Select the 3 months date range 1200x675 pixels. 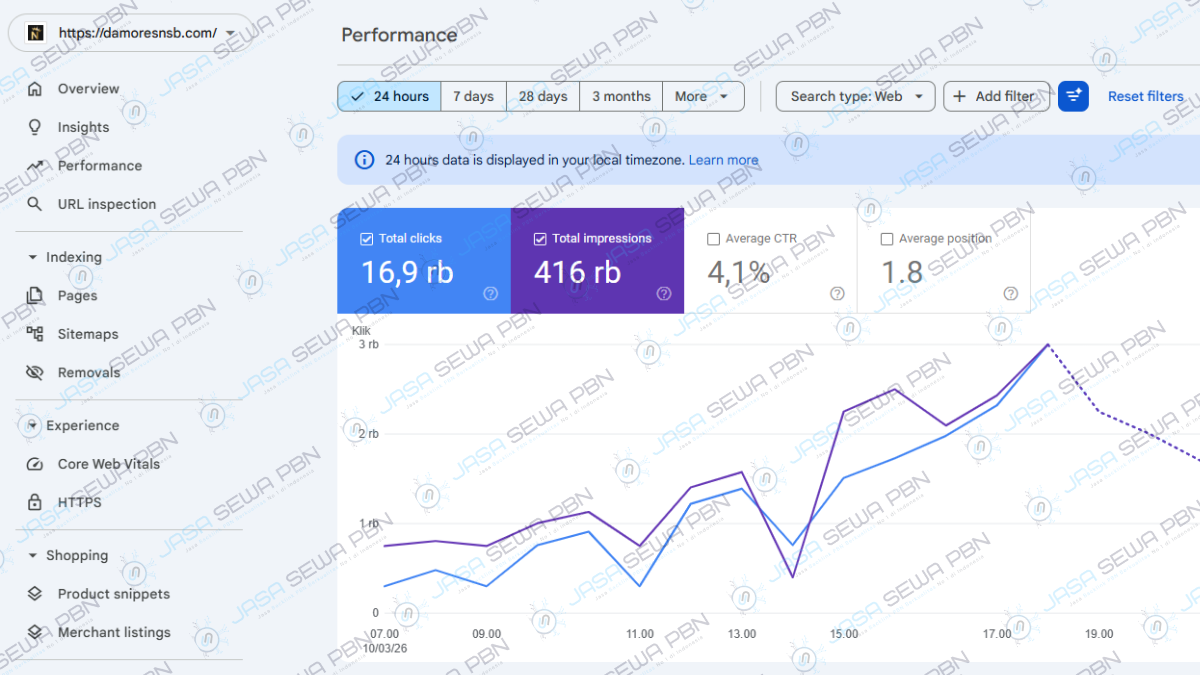coord(620,96)
